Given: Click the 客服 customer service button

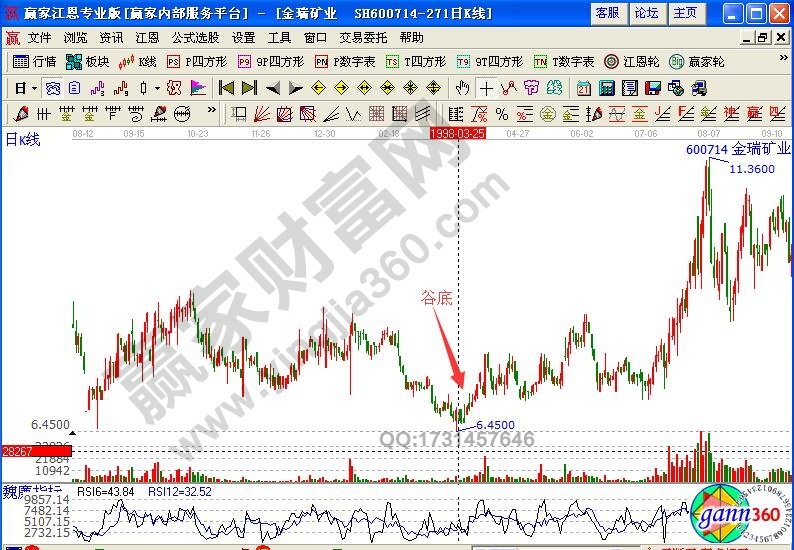Looking at the screenshot, I should pos(607,12).
